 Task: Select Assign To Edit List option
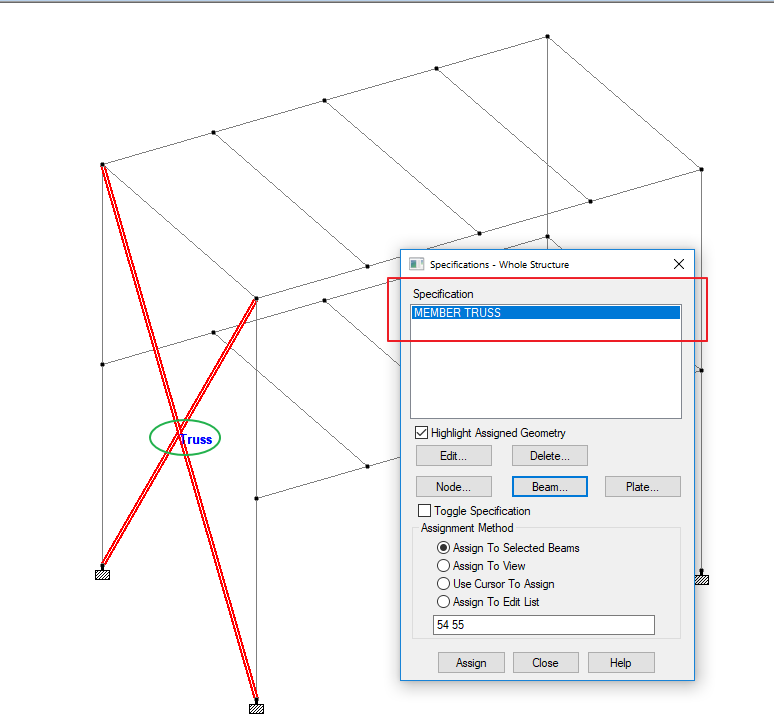click(x=443, y=602)
